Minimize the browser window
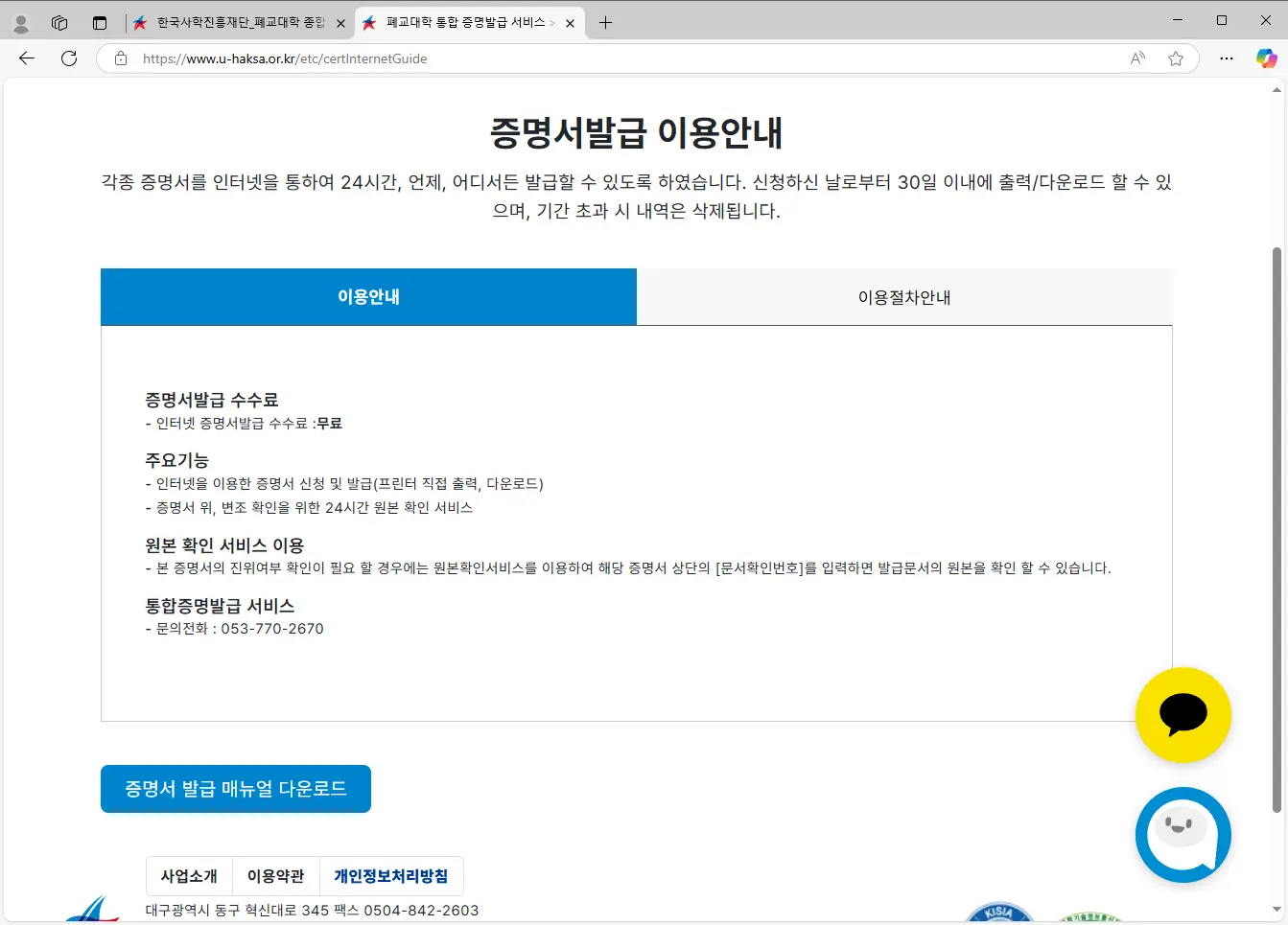The height and width of the screenshot is (925, 1288). pos(1178,20)
